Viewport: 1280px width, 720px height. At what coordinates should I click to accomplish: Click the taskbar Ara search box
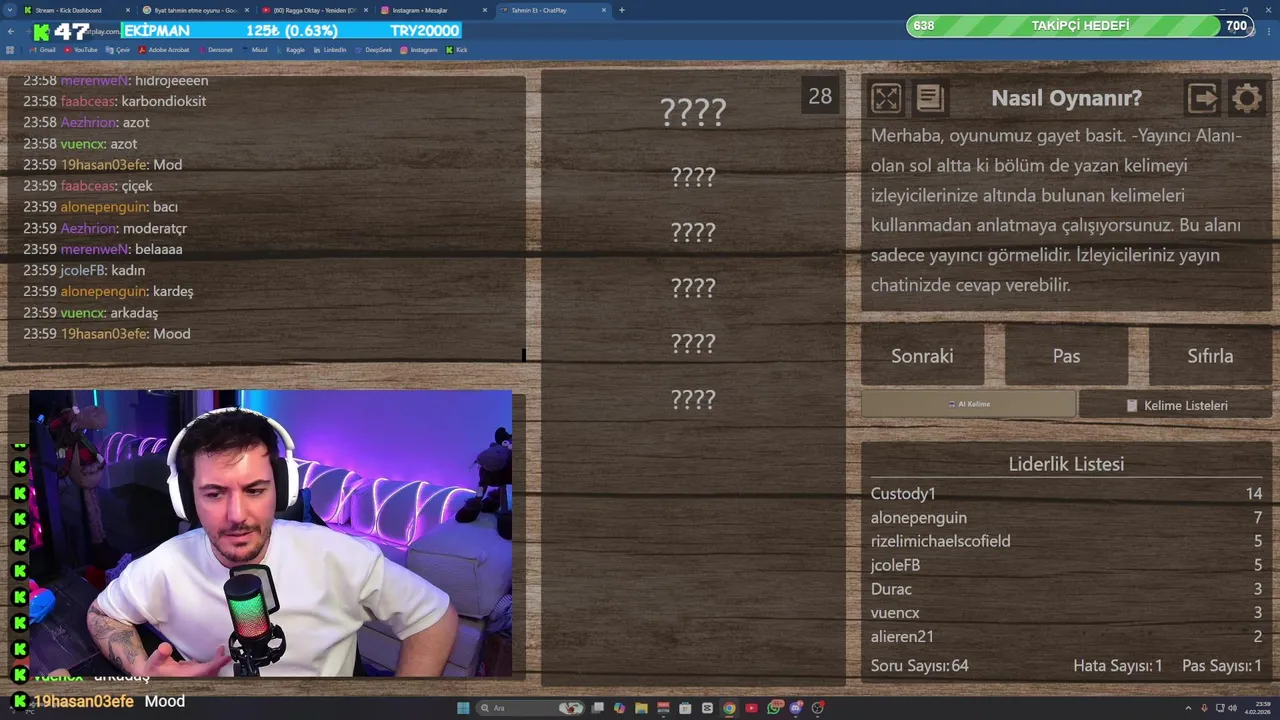coord(530,708)
